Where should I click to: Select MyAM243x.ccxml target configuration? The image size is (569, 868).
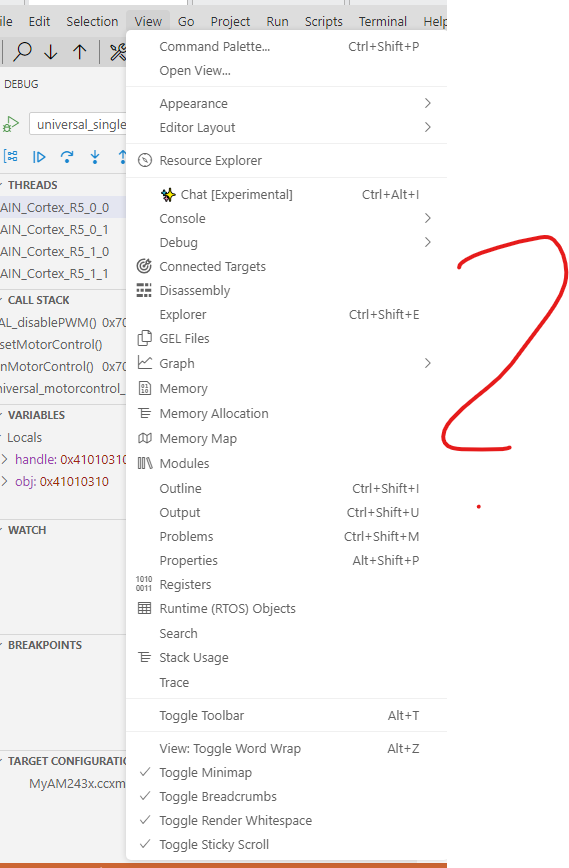pos(77,784)
